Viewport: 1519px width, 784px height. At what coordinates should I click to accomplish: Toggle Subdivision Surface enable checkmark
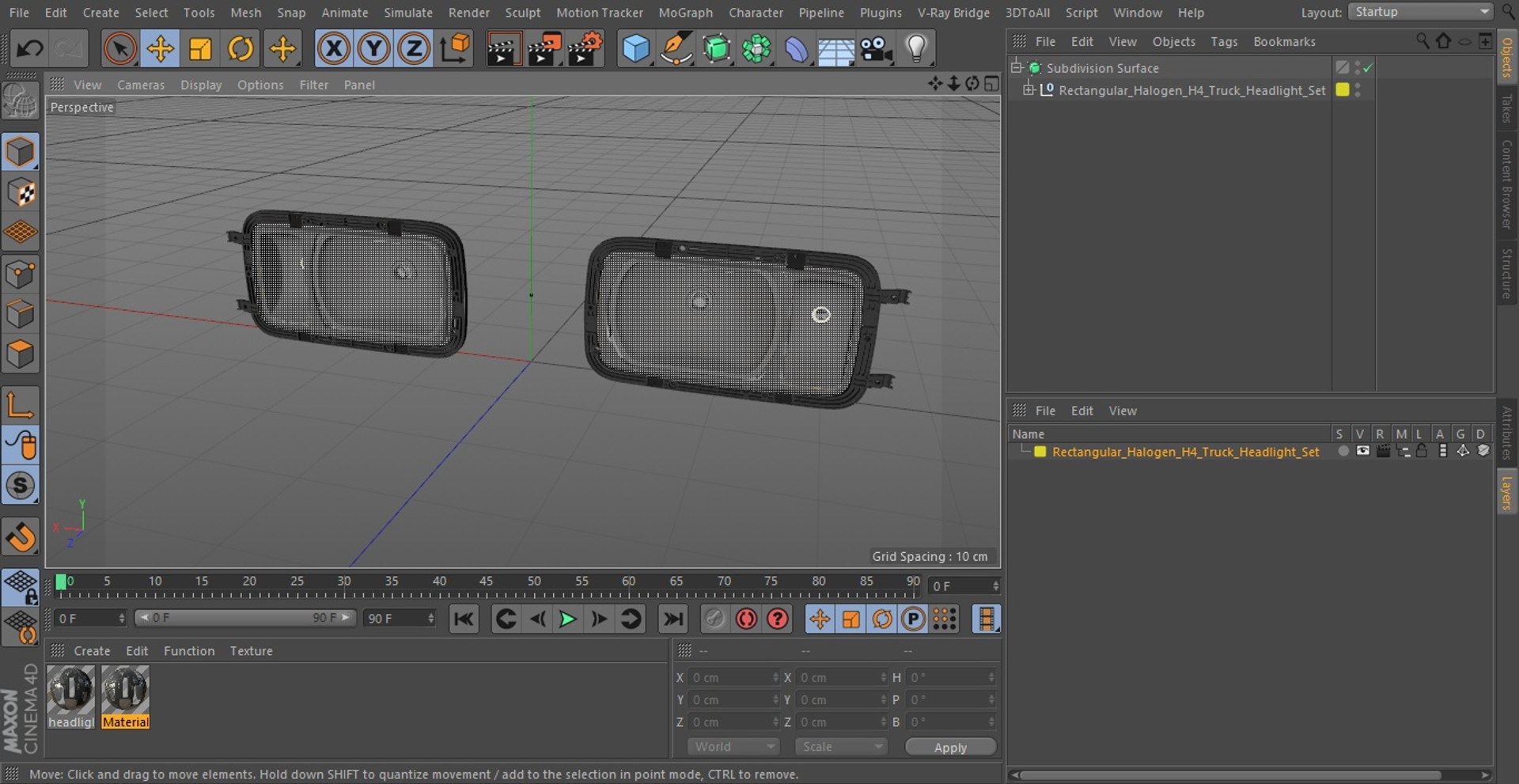point(1368,68)
